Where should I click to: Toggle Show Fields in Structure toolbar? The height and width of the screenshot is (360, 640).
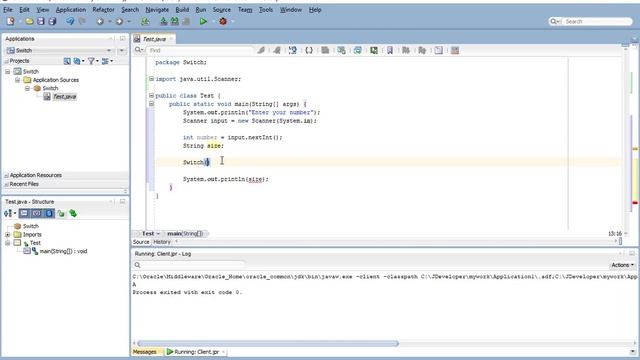coord(37,213)
